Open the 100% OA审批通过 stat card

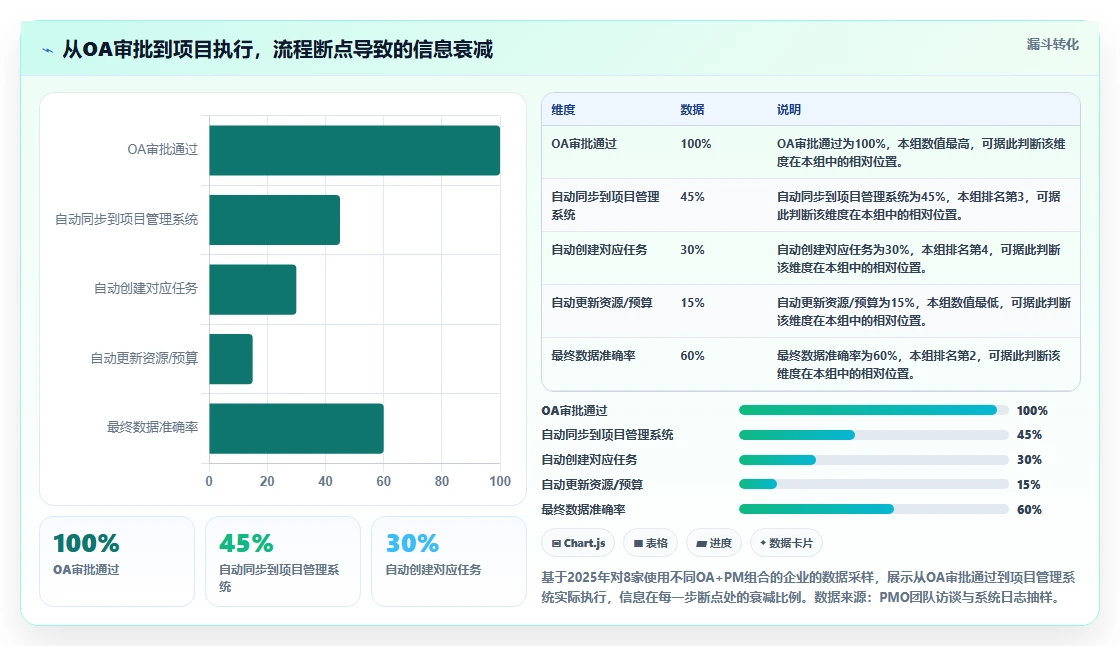click(x=117, y=562)
